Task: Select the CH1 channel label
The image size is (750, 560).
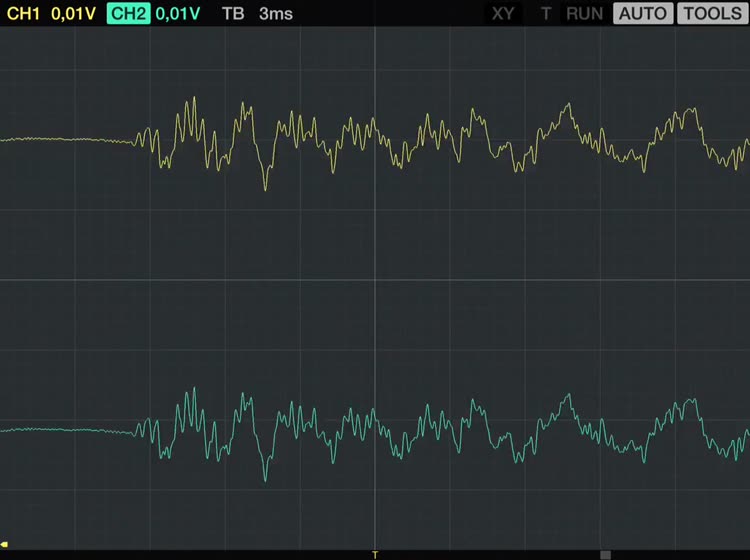Action: tap(23, 13)
